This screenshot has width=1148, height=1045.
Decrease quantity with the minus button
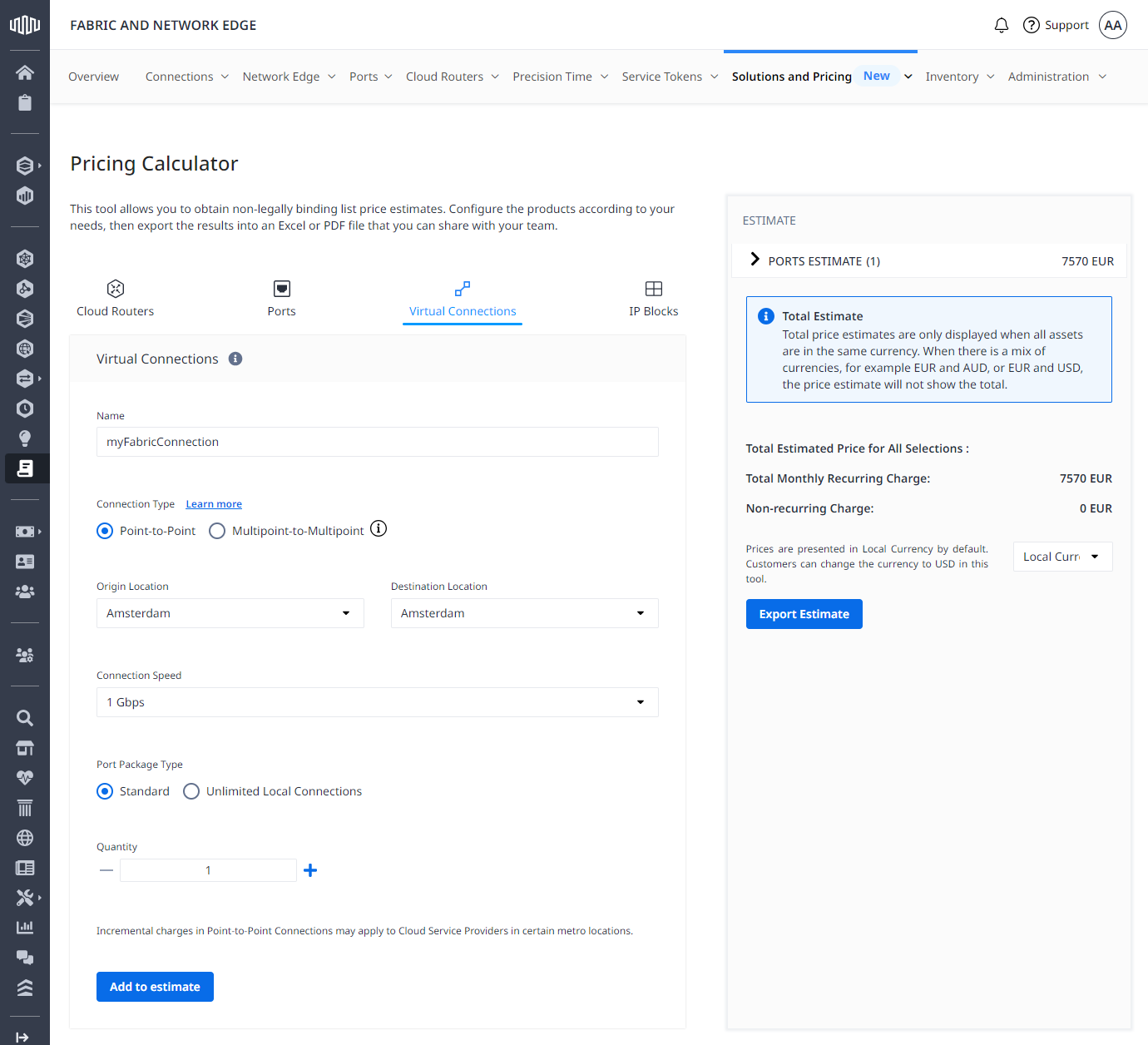(106, 870)
